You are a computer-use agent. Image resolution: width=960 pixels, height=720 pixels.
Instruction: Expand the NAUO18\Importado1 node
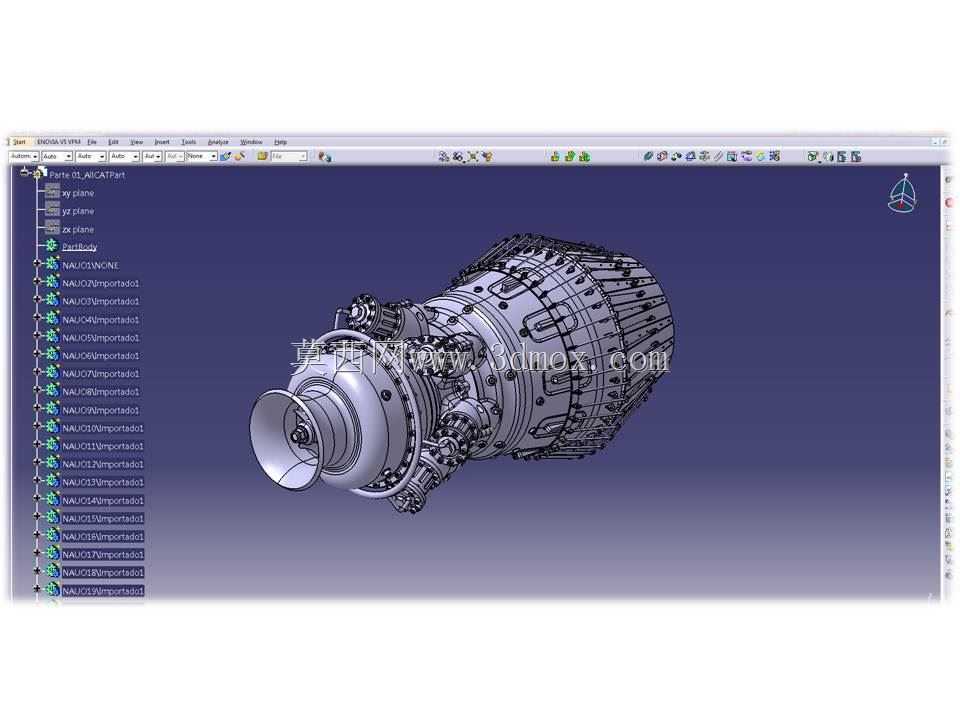tap(37, 571)
